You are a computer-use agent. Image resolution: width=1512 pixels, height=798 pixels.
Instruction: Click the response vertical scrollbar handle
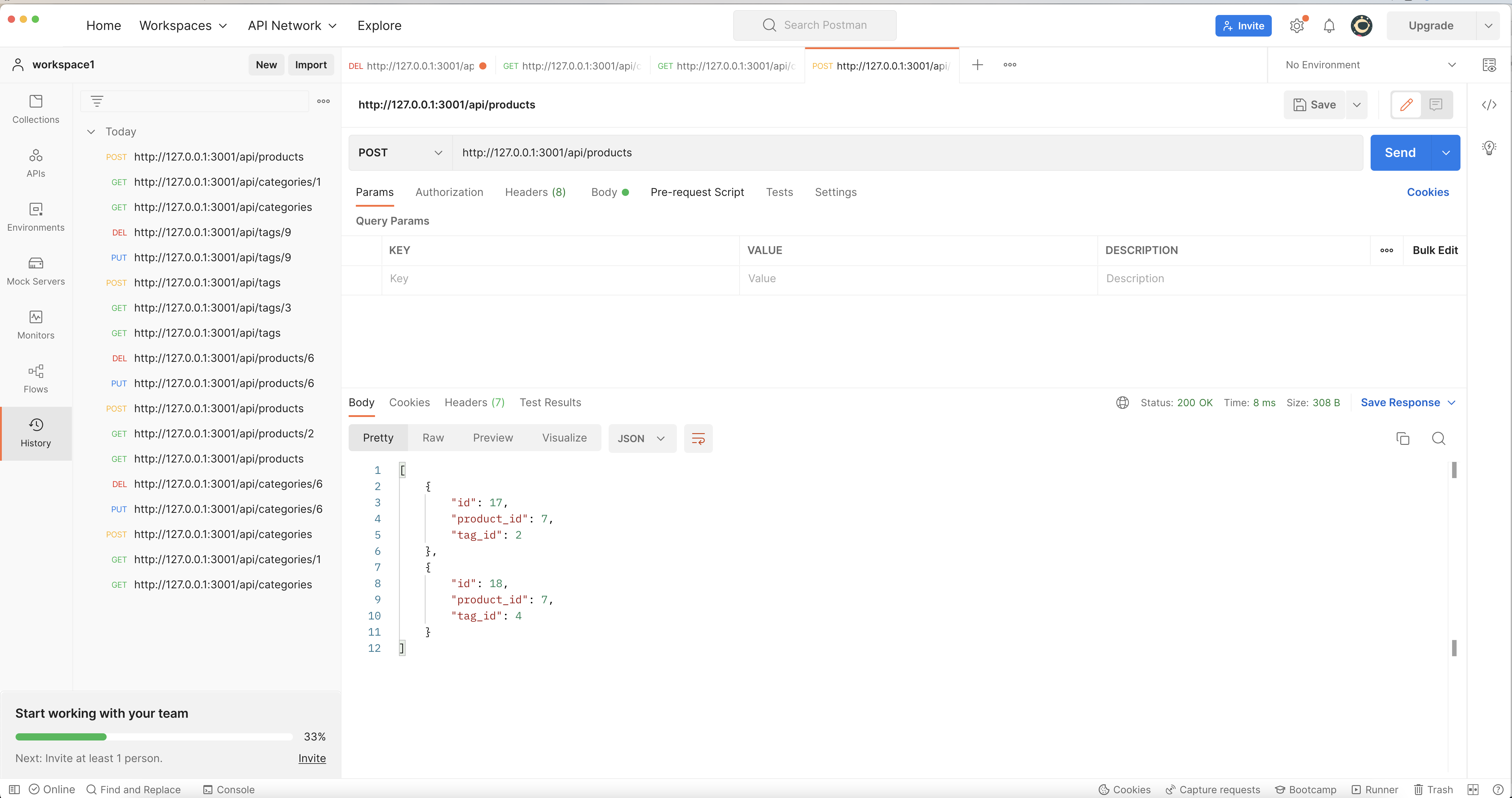click(x=1454, y=470)
